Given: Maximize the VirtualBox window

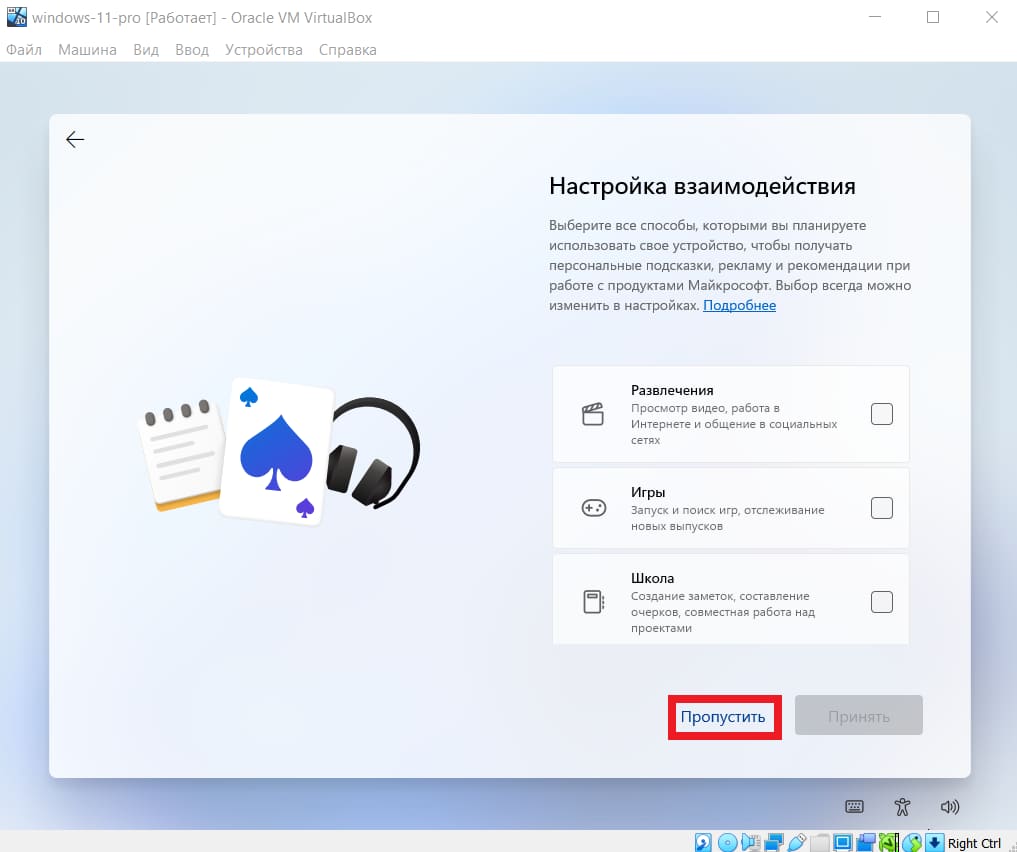Looking at the screenshot, I should coord(933,18).
